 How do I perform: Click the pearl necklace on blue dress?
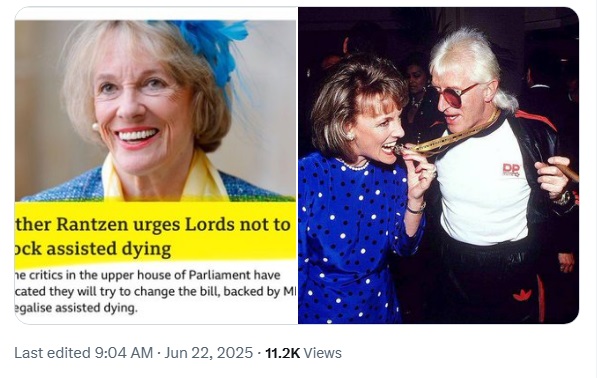coord(353,164)
